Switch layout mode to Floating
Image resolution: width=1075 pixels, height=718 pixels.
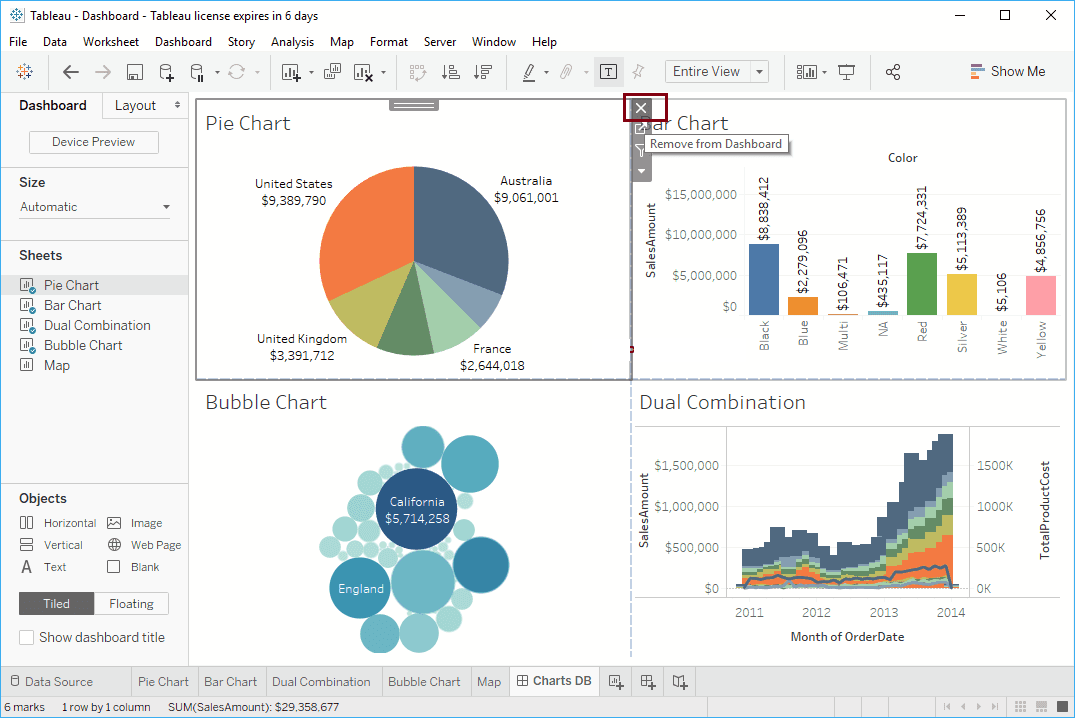131,603
